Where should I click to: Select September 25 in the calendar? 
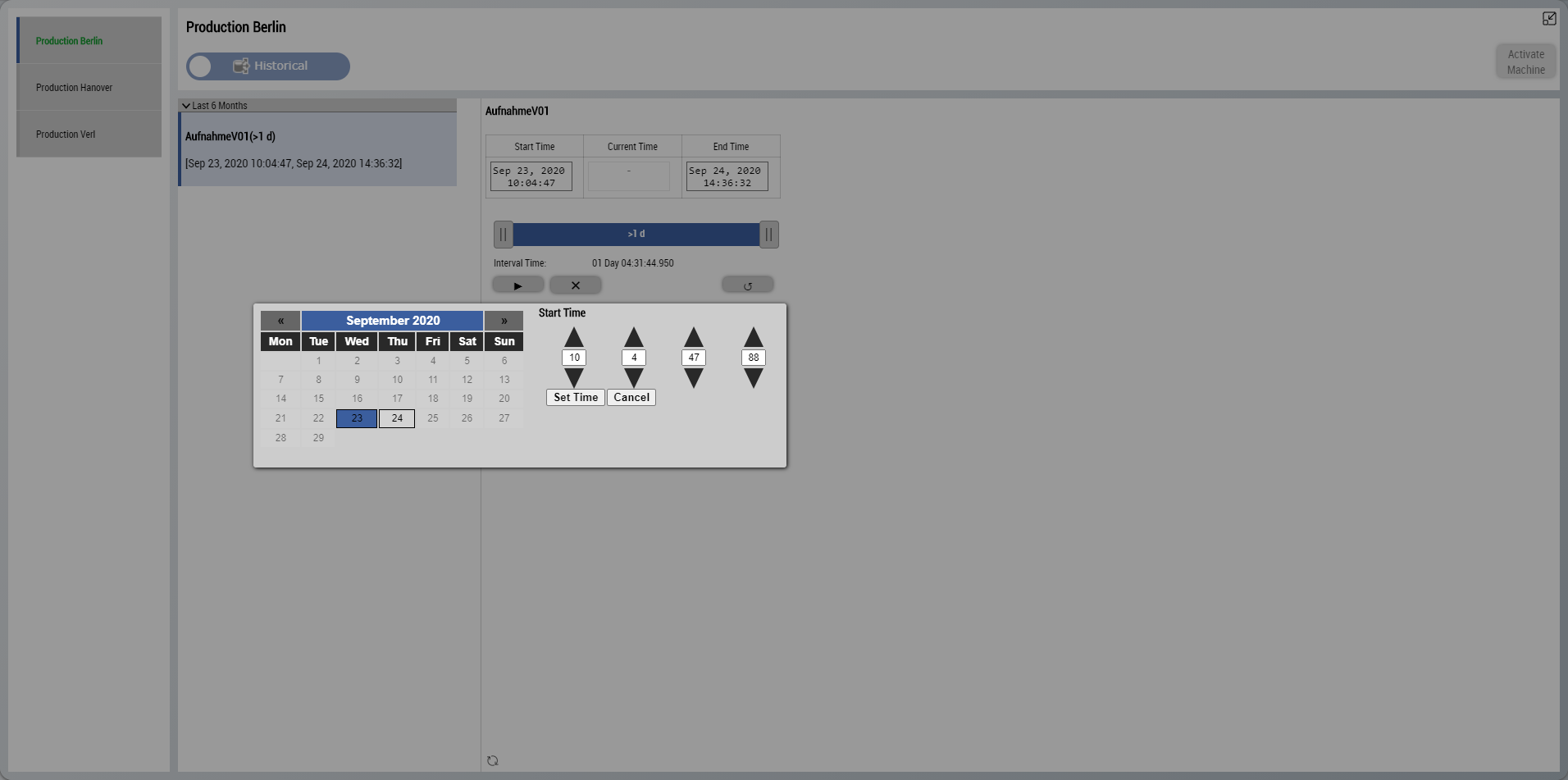coord(432,418)
